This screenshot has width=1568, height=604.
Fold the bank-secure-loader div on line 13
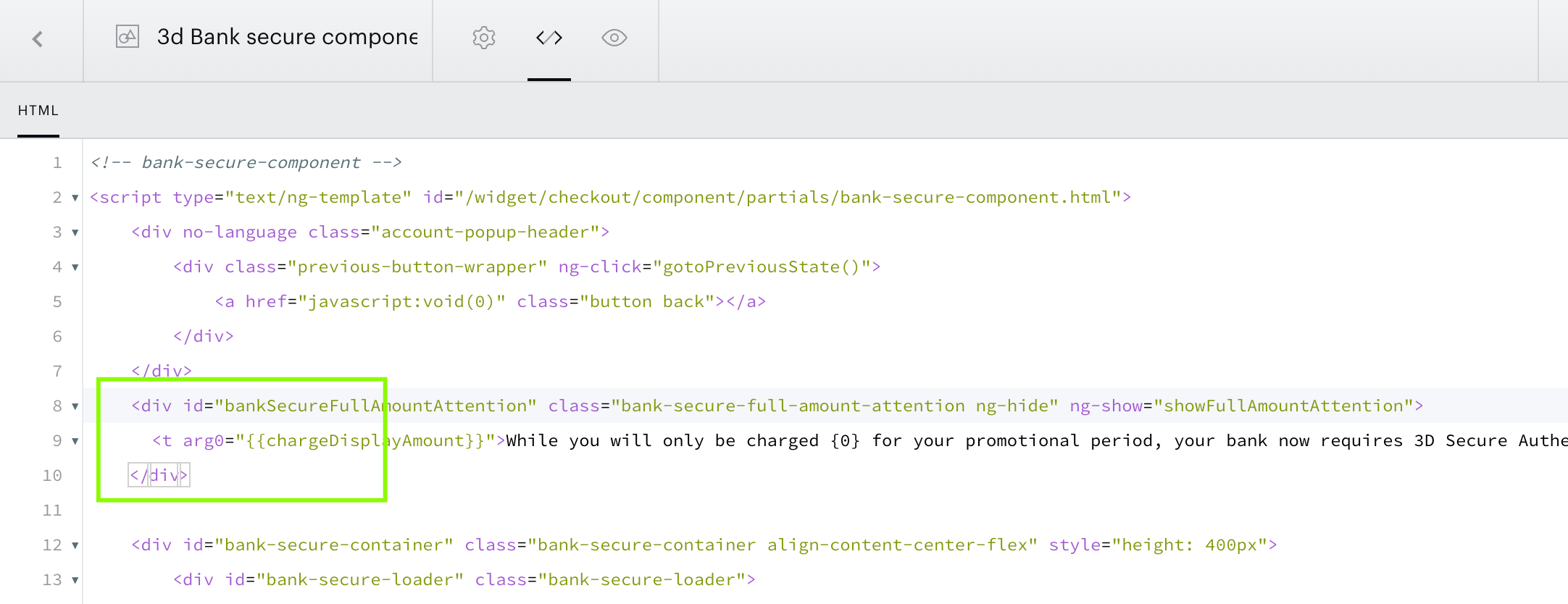pyautogui.click(x=75, y=580)
